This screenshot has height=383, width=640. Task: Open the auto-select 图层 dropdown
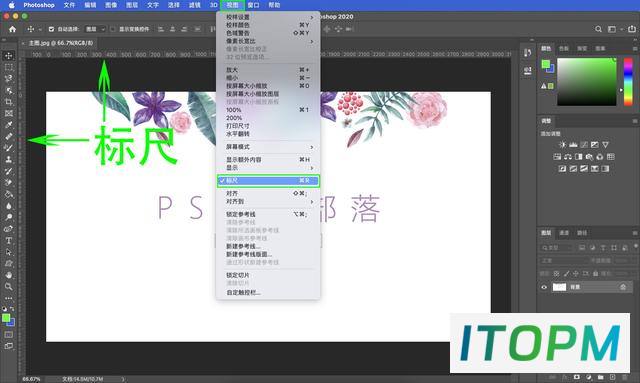[x=95, y=29]
